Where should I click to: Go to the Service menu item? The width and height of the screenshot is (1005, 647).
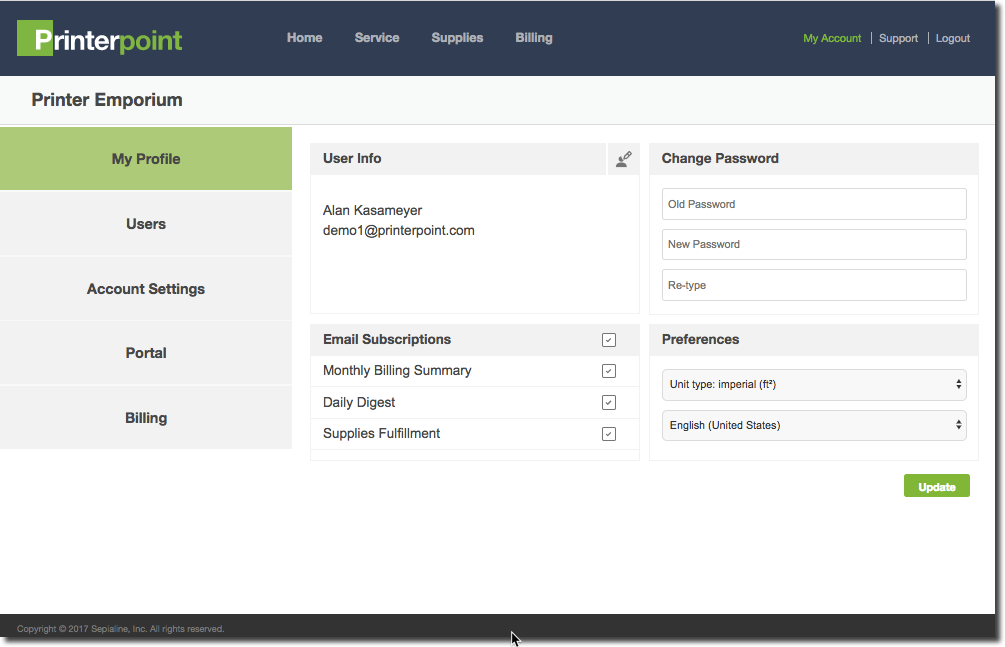tap(377, 38)
